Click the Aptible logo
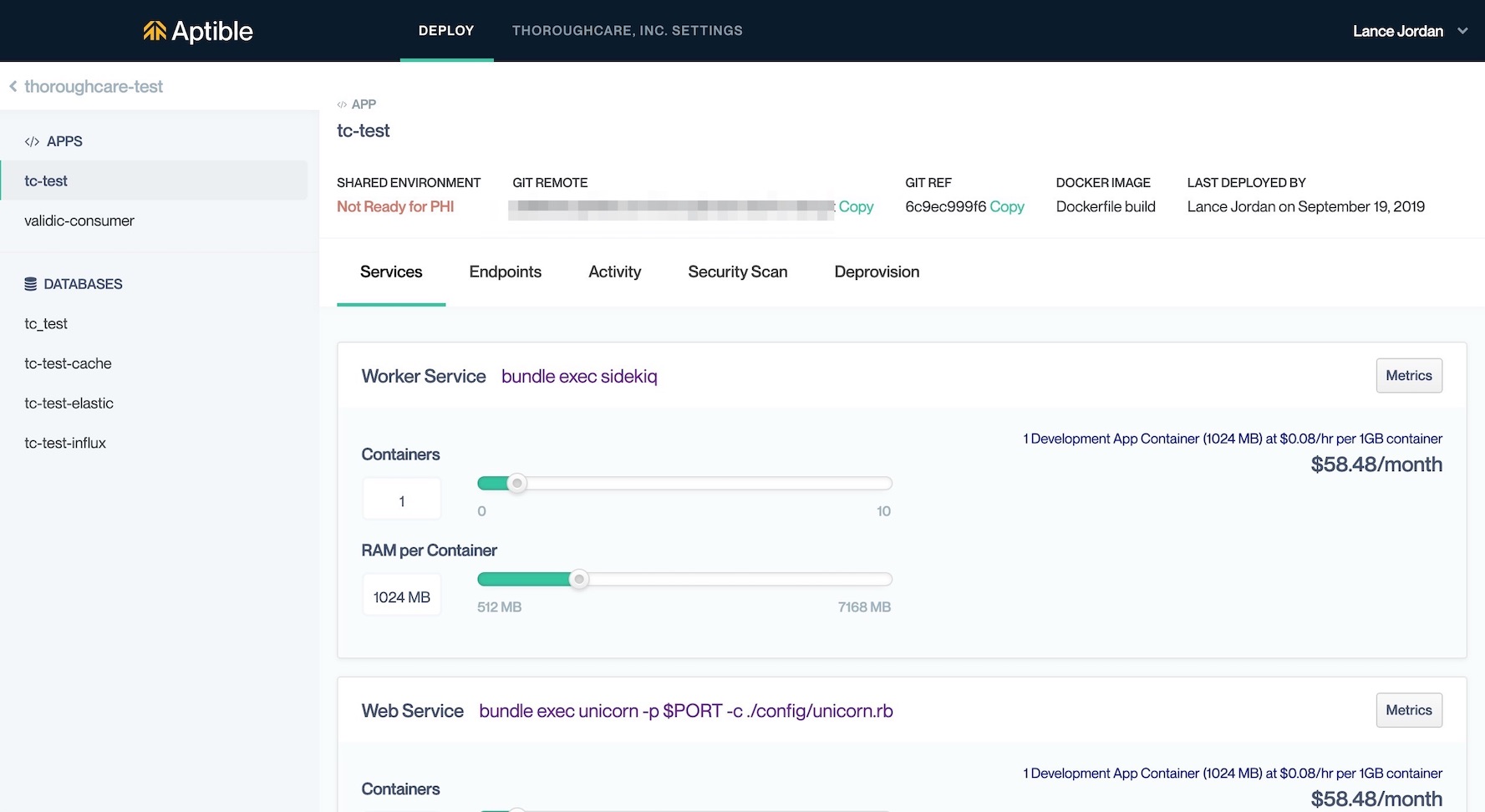 pos(197,31)
